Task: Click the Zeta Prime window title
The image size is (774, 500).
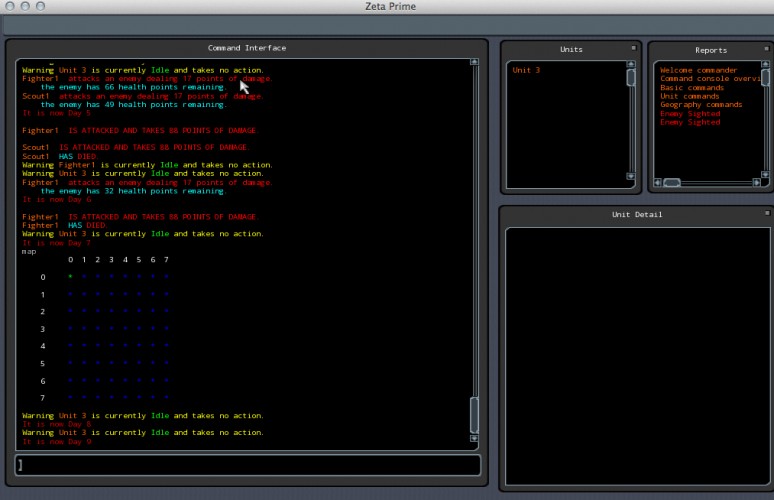Action: tap(390, 6)
